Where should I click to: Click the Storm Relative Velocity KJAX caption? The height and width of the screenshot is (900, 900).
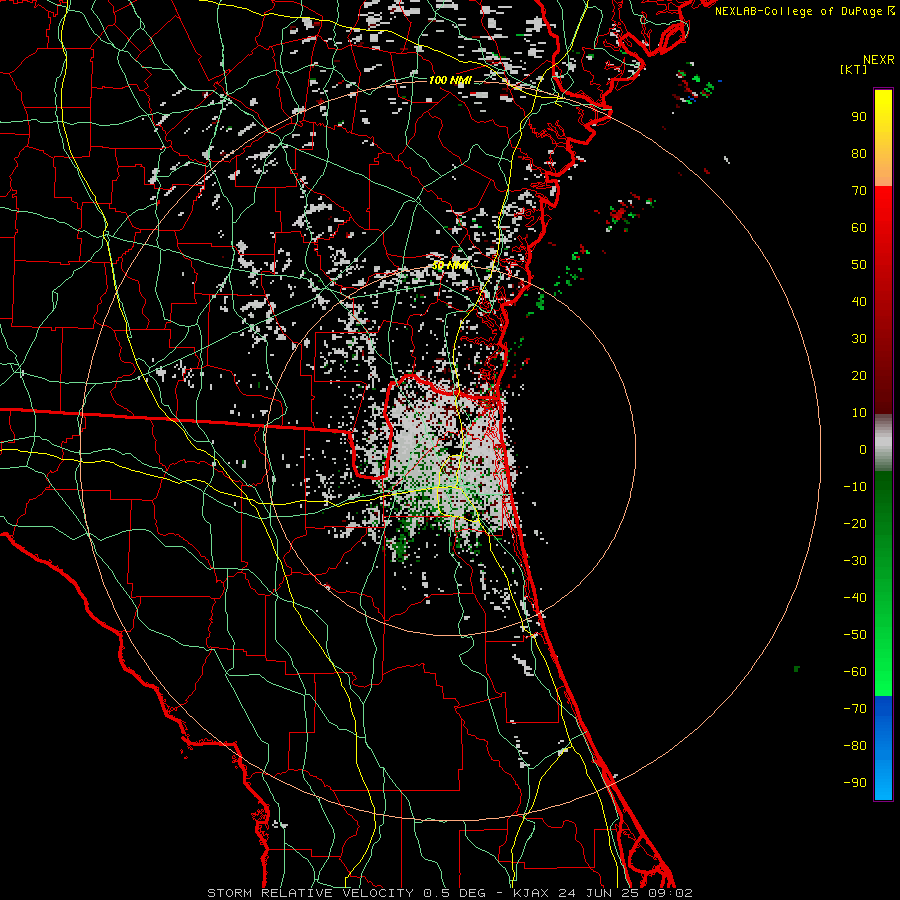click(449, 893)
